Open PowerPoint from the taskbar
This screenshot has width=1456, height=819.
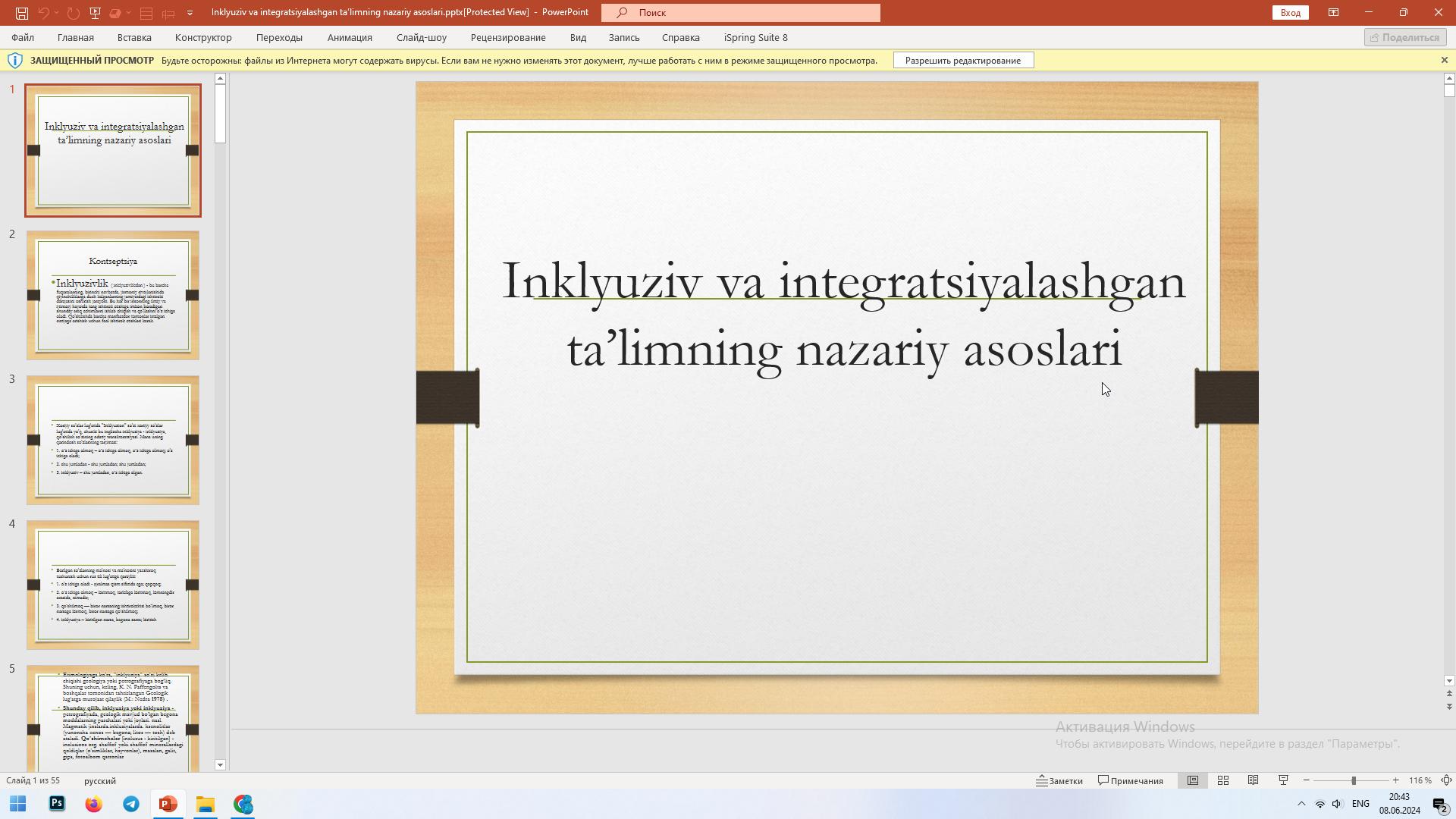(168, 805)
